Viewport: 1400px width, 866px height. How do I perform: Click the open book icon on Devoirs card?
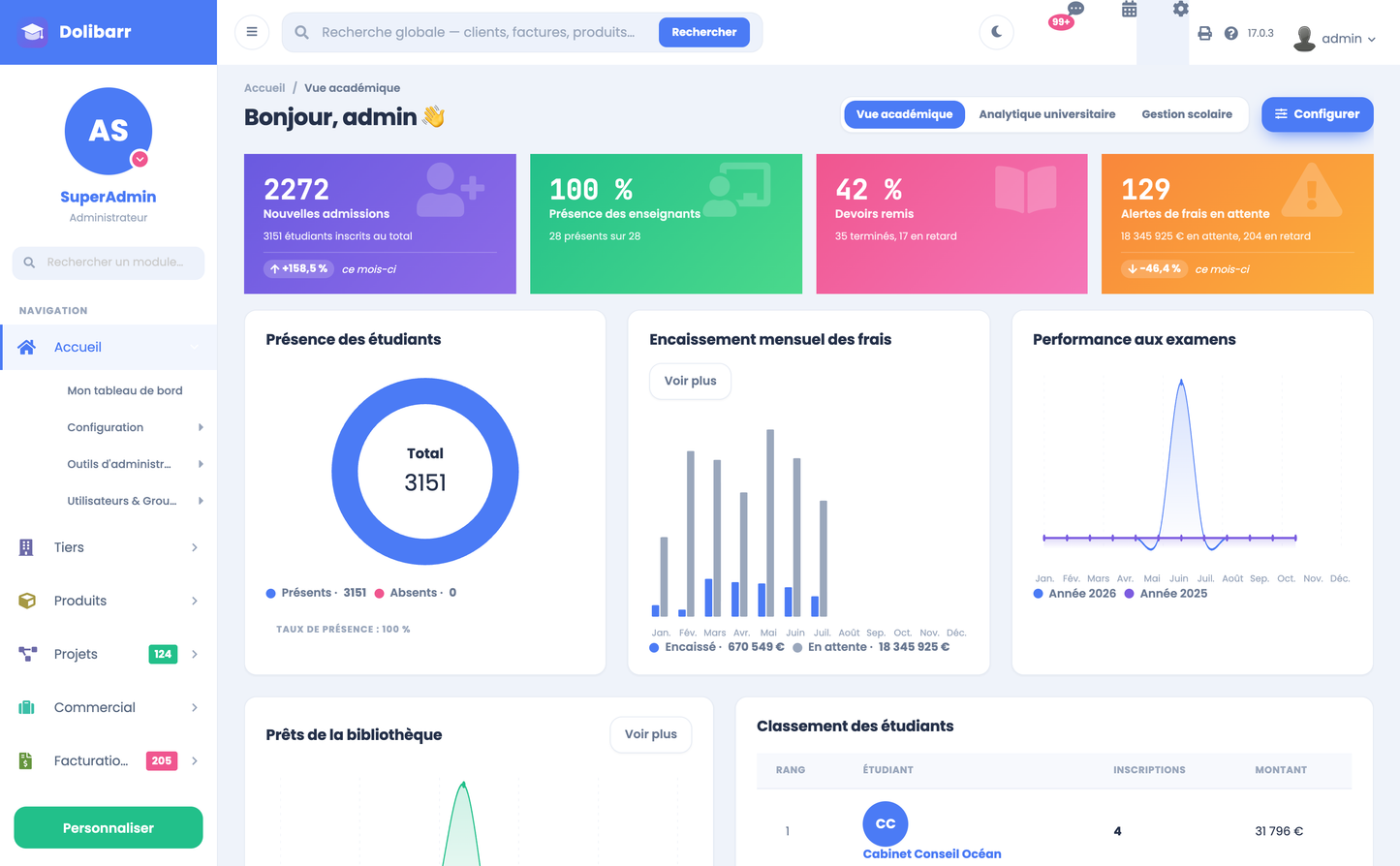pyautogui.click(x=1025, y=189)
